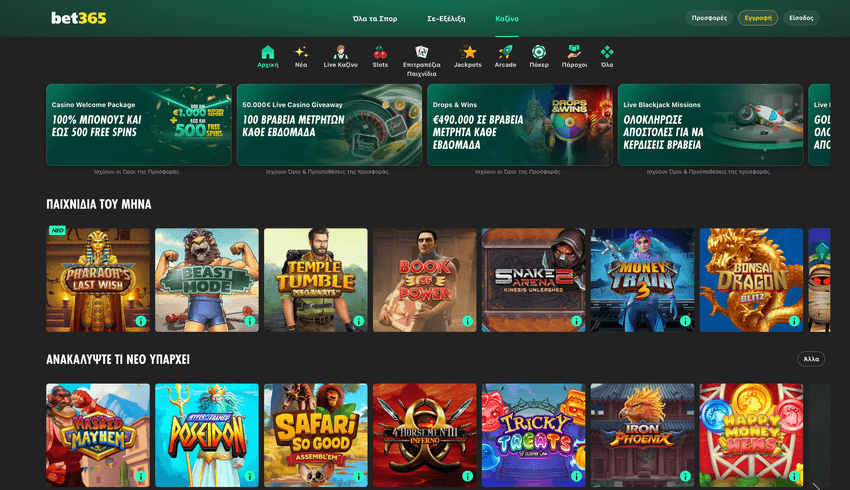Open the Νέα new games category
The height and width of the screenshot is (490, 850).
click(301, 56)
